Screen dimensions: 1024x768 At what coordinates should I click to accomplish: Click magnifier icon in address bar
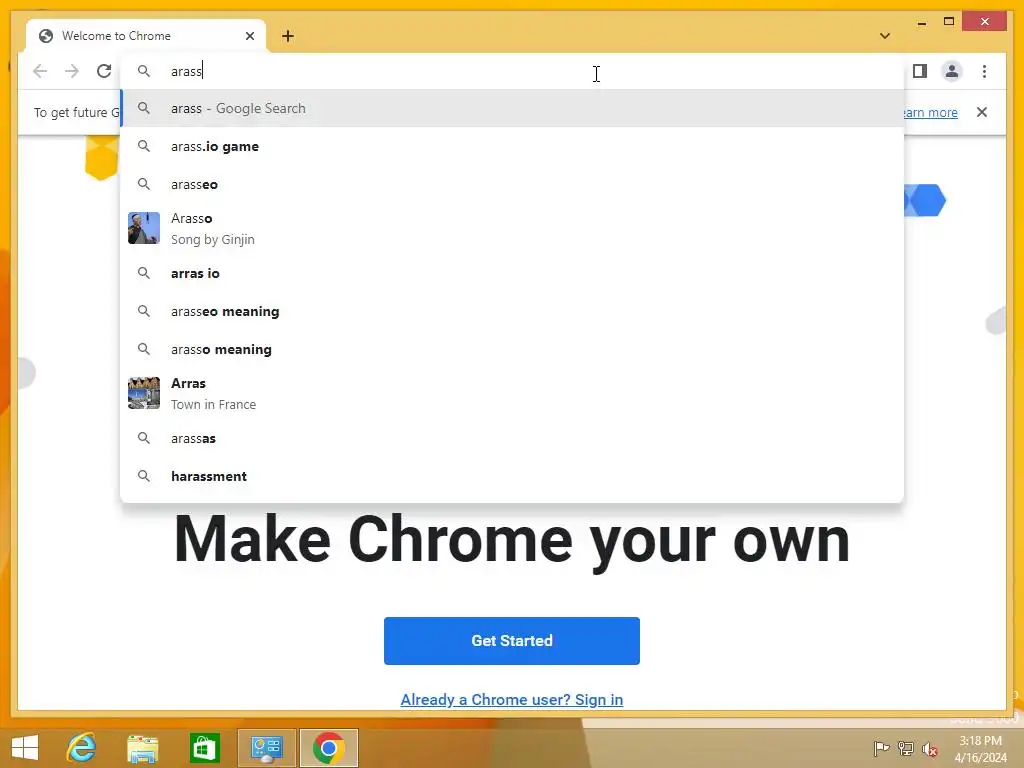[144, 71]
